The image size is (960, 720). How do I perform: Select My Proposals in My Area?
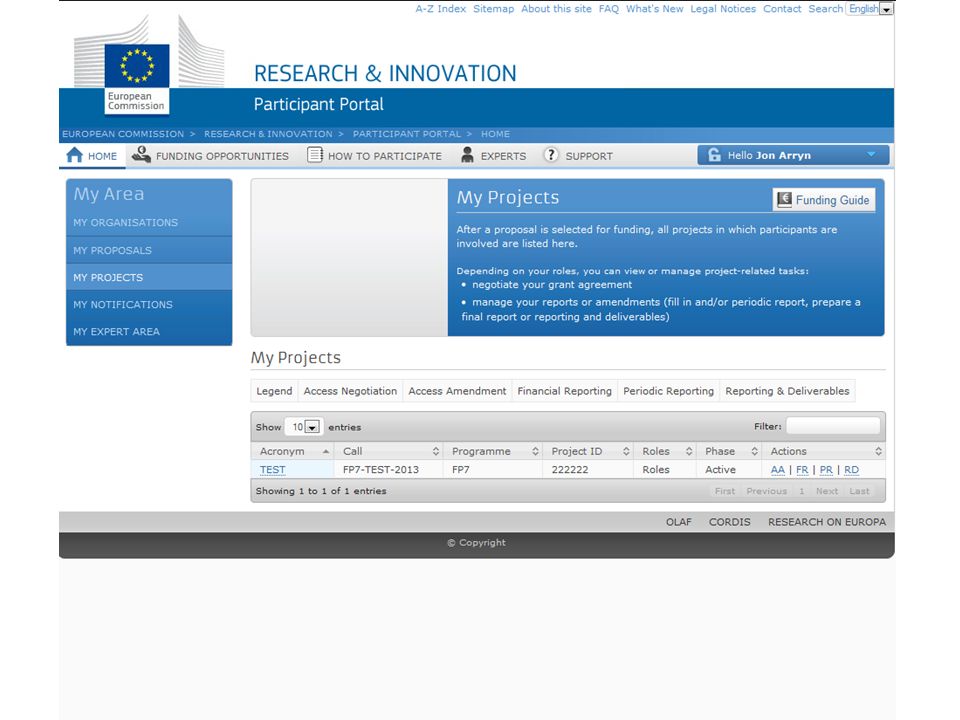click(149, 250)
